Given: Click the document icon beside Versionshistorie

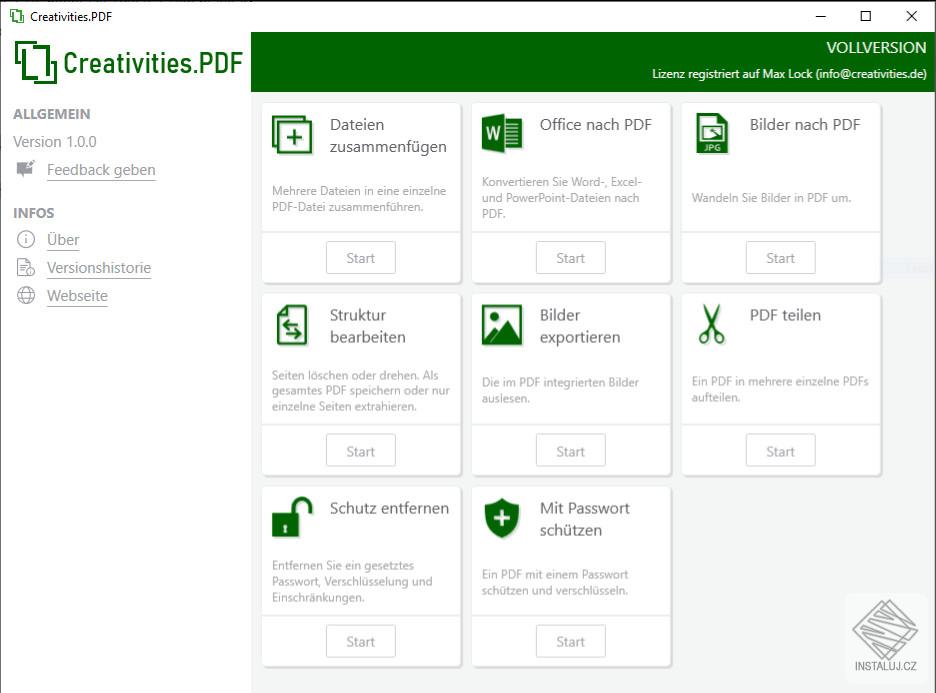Looking at the screenshot, I should tap(26, 267).
